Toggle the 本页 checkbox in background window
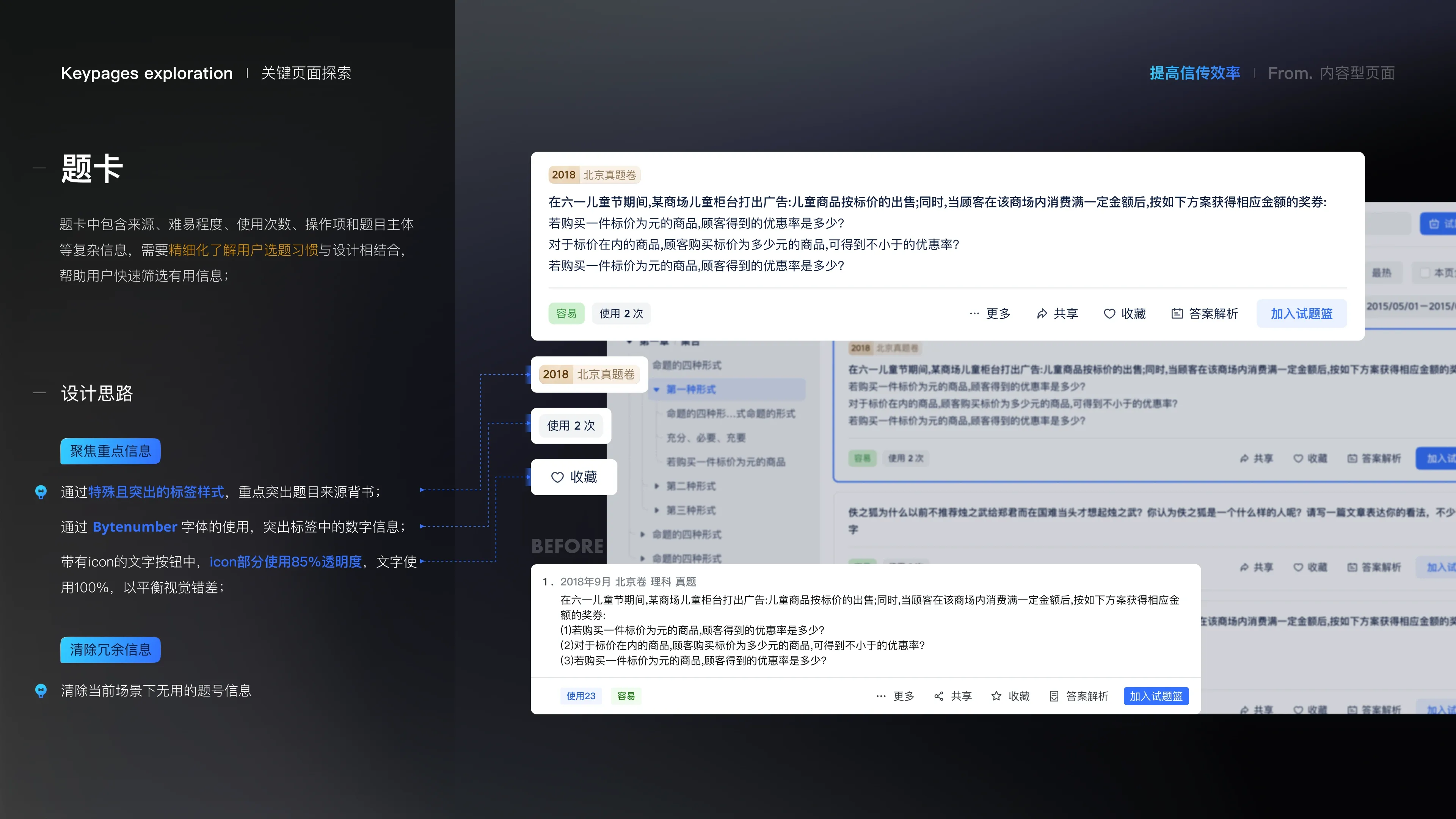Screen dimensions: 1456x819 tap(1425, 273)
